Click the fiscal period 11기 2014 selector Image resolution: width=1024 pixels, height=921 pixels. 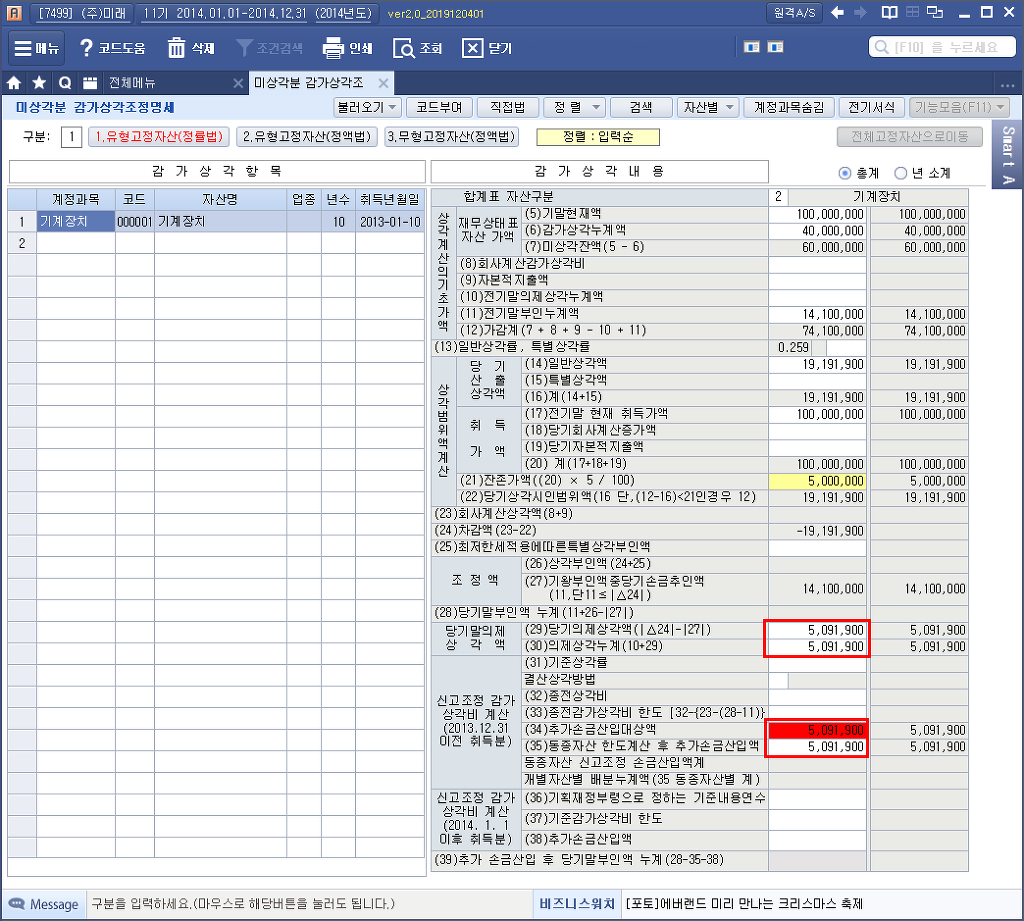pos(257,13)
